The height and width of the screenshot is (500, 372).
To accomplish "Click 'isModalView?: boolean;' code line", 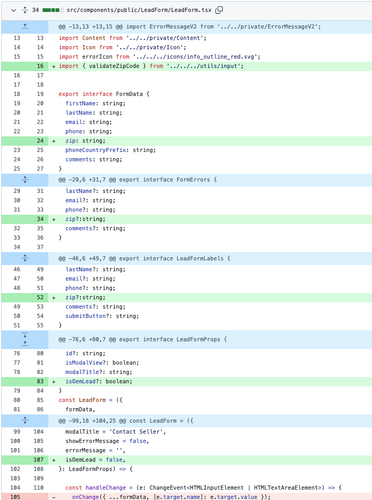I will point(102,363).
